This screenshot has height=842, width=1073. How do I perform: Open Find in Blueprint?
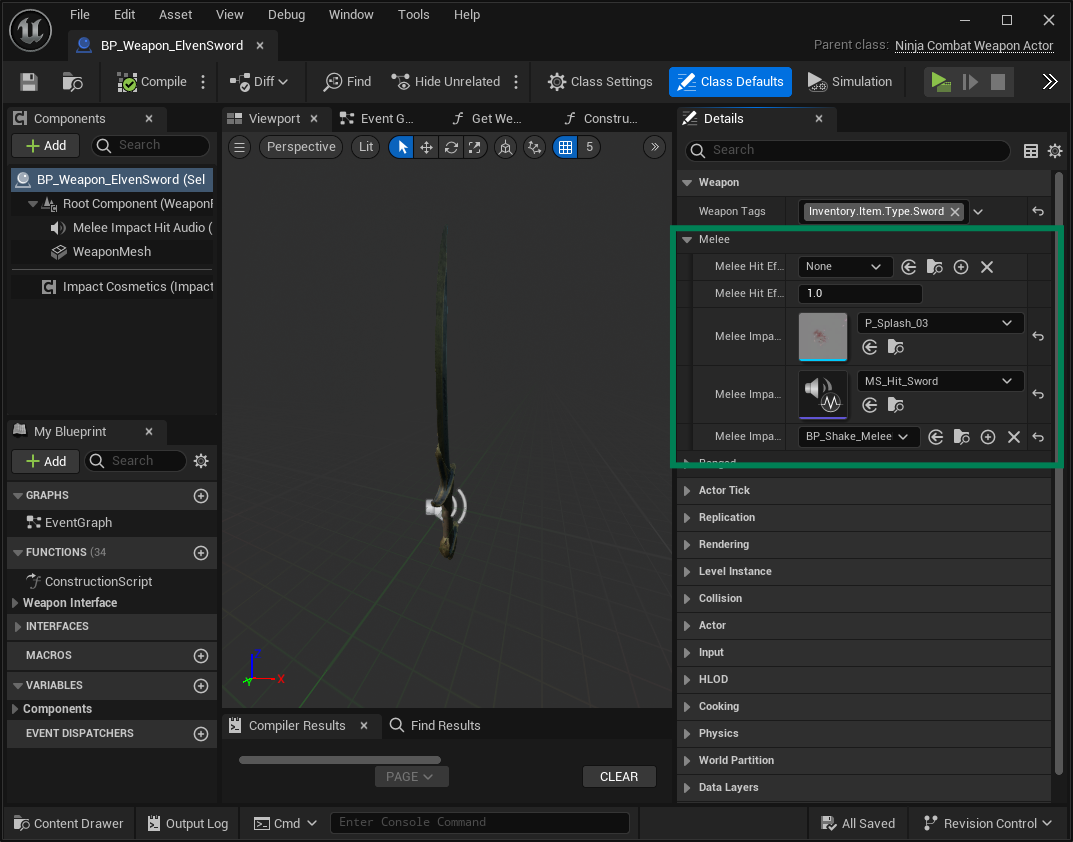coord(347,81)
